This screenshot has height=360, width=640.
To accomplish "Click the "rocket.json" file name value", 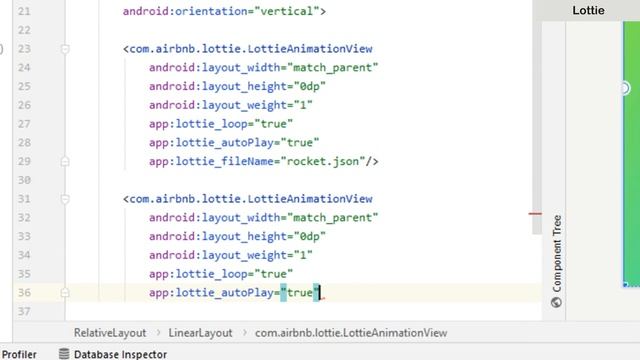I will click(x=322, y=162).
